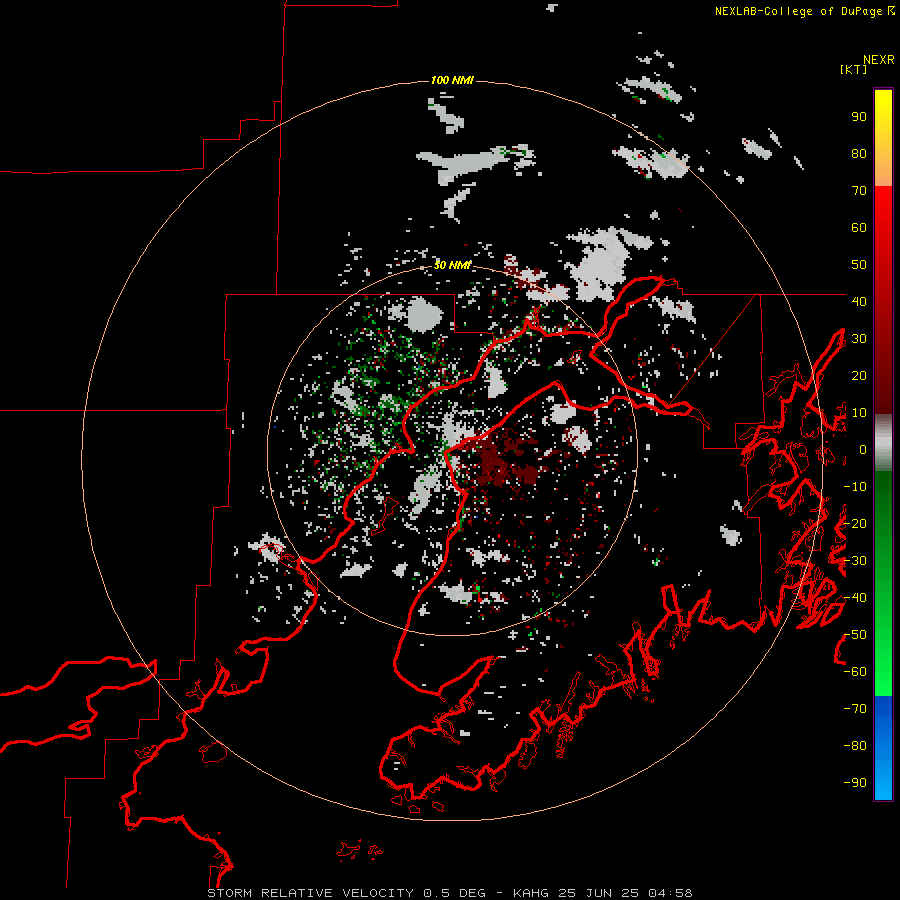Click the 04:58 timestamp in the caption

670,893
